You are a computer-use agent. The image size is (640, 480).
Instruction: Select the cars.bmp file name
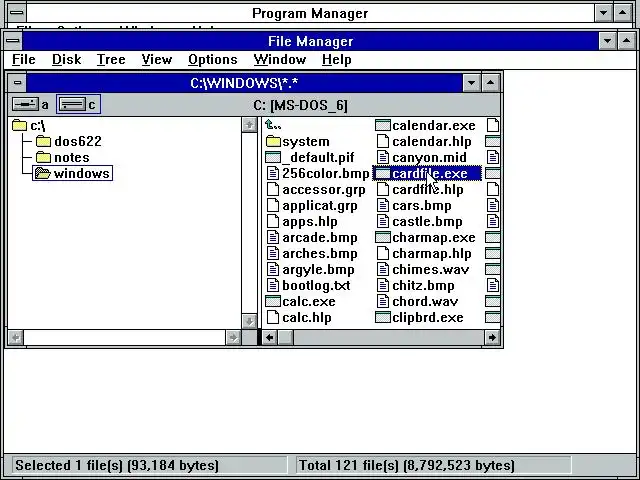coord(422,205)
